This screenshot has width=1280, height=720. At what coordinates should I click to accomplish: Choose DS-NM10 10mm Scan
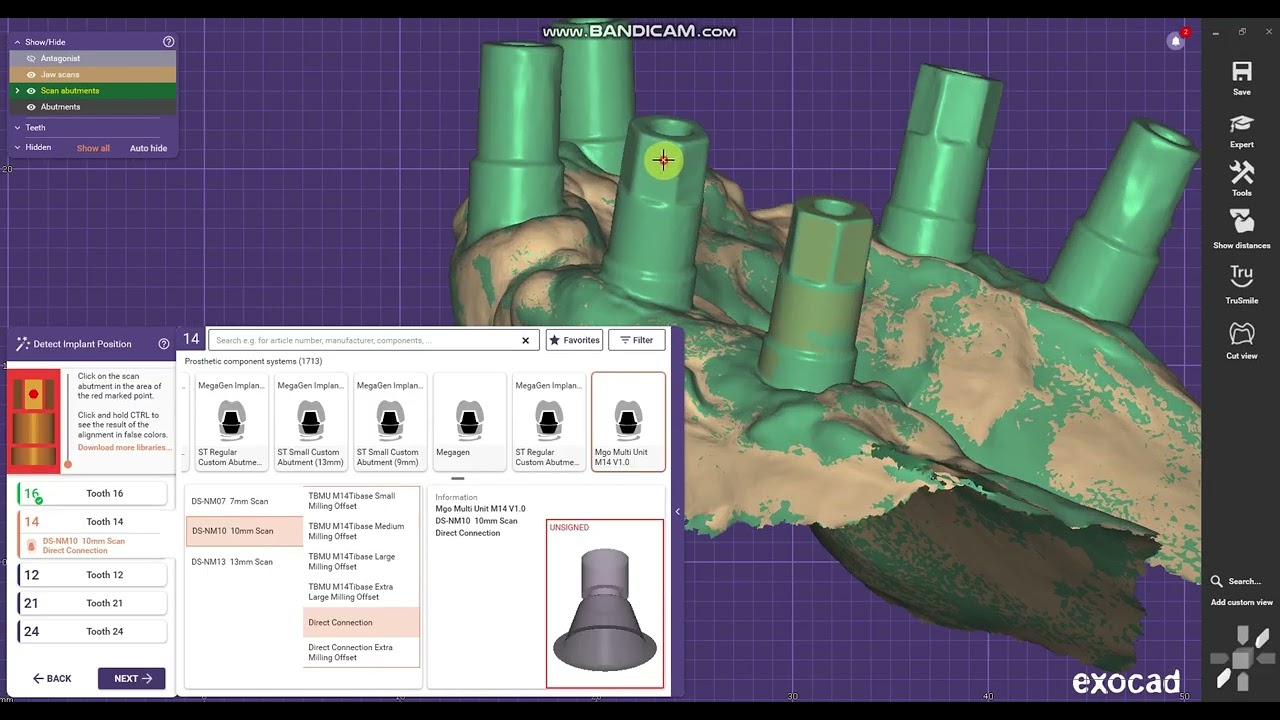click(244, 531)
